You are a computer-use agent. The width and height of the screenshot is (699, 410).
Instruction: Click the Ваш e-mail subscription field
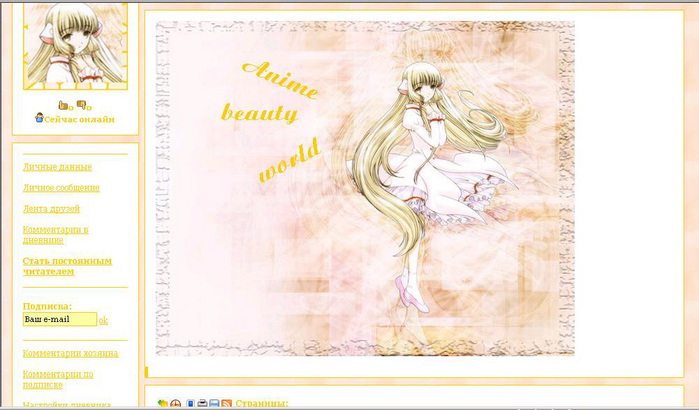[x=60, y=319]
